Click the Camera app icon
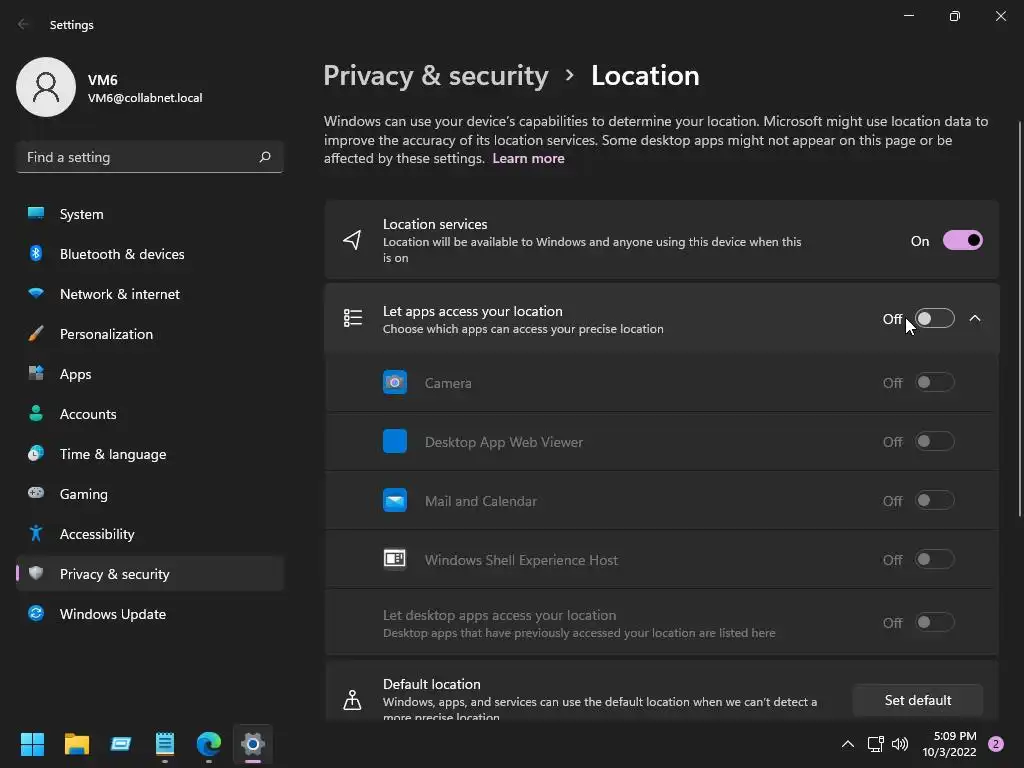The width and height of the screenshot is (1024, 768). [395, 383]
